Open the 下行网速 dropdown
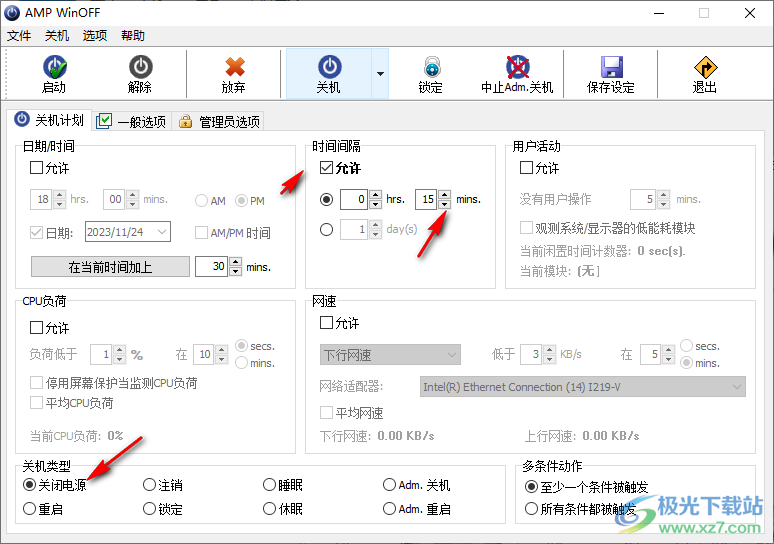This screenshot has height=544, width=774. (x=390, y=354)
